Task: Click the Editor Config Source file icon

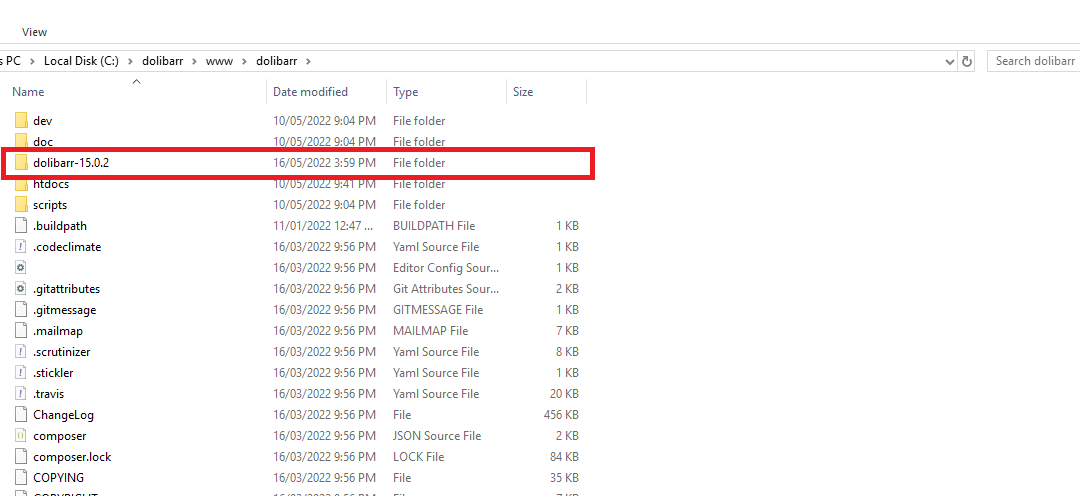Action: [21, 267]
